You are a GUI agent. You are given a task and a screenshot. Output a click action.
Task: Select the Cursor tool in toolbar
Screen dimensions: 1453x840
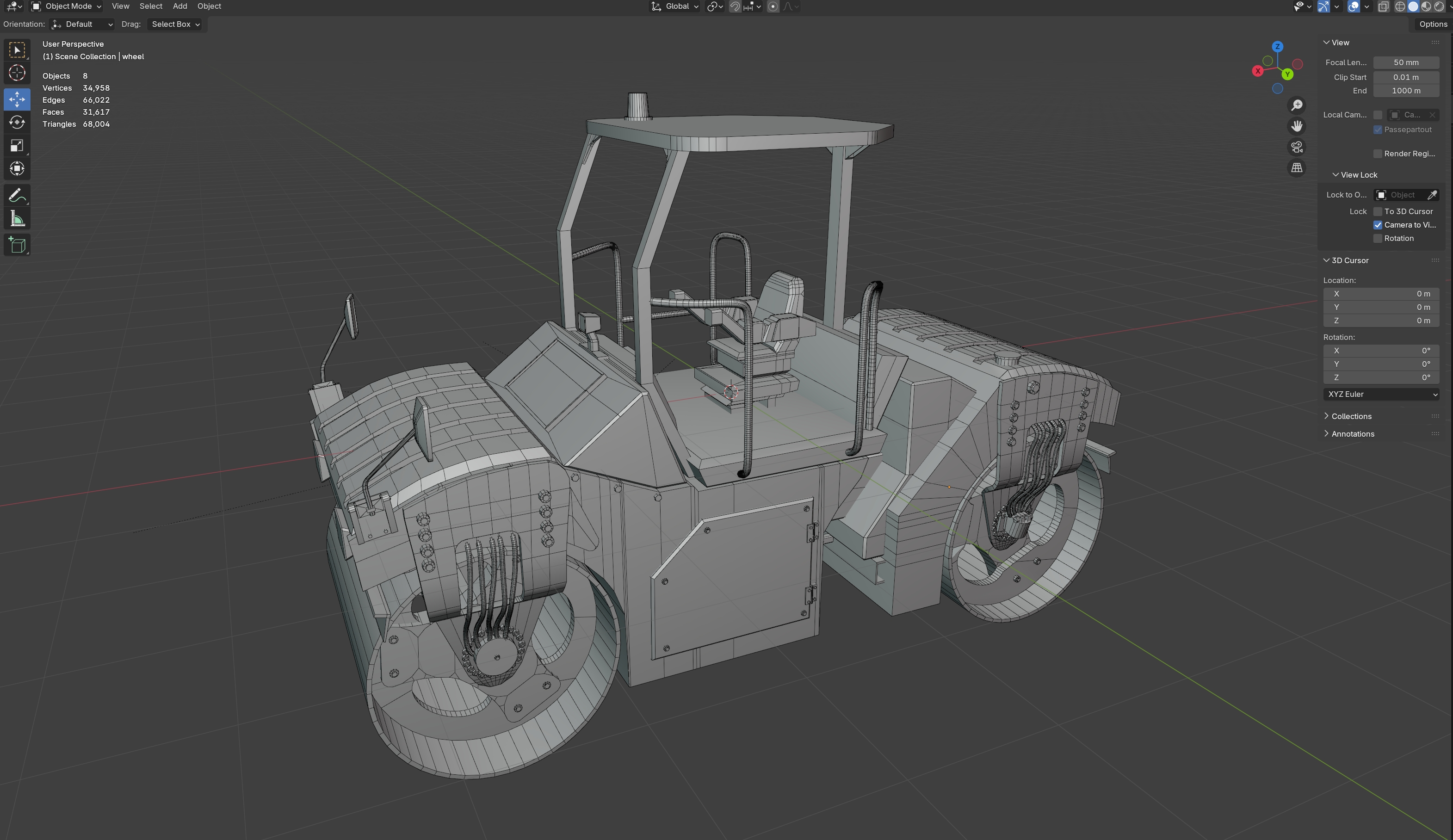click(17, 73)
